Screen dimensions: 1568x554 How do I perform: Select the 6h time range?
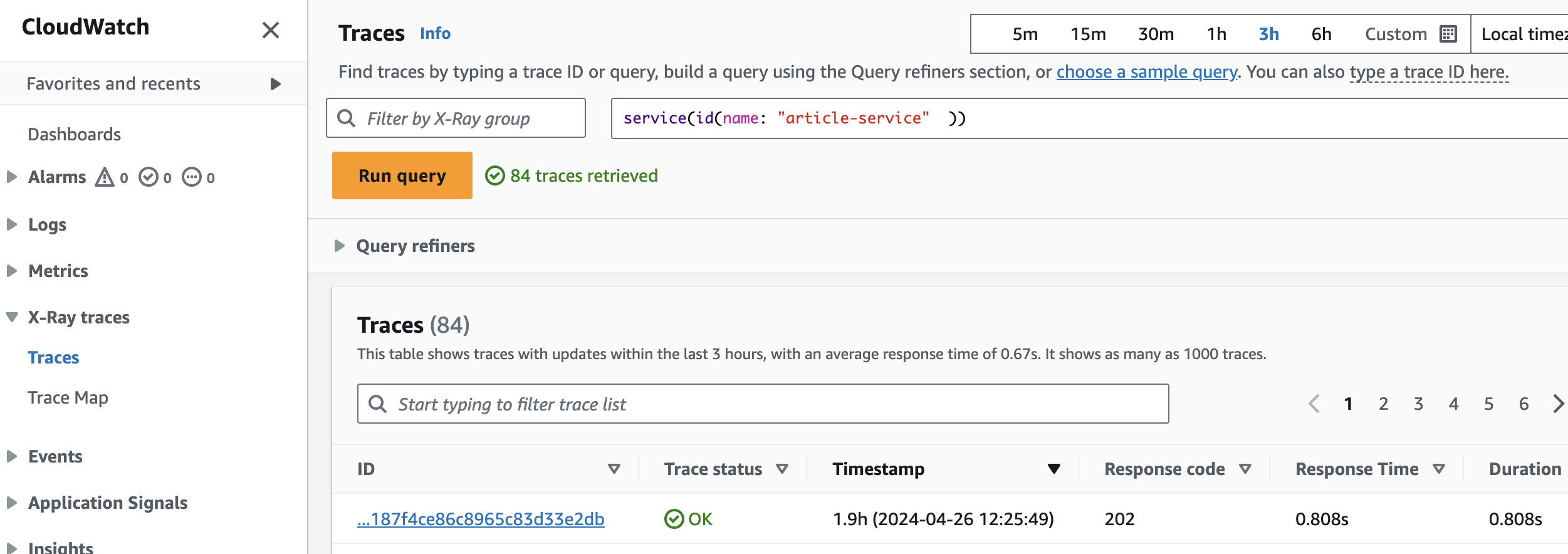click(1321, 34)
